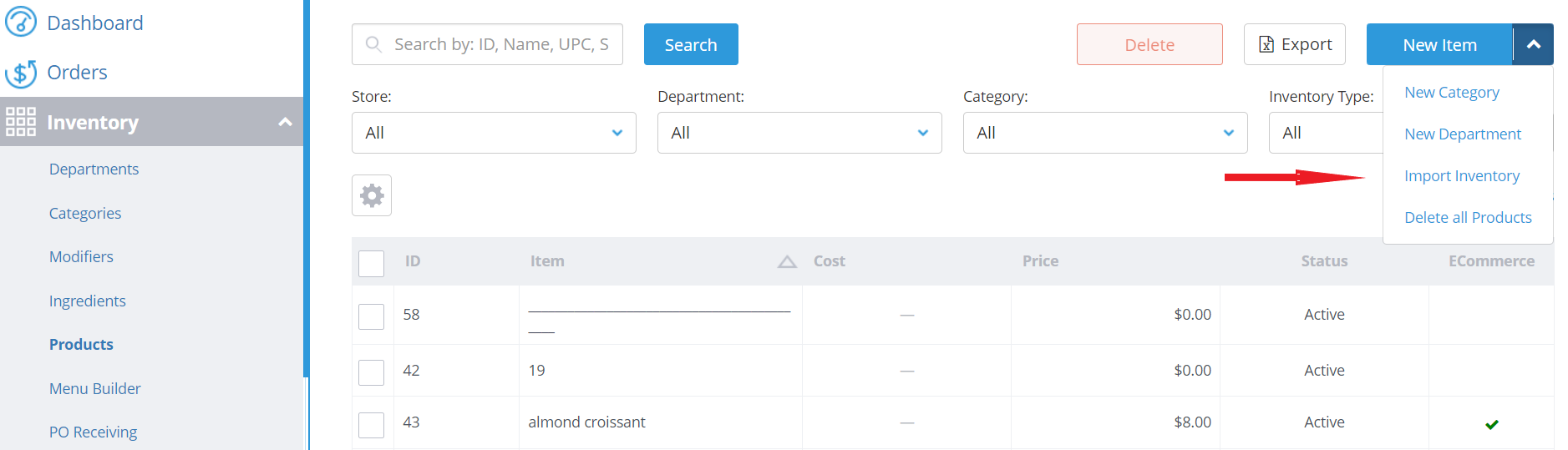Select the almond croissant row checkbox
The height and width of the screenshot is (450, 1568).
pos(371,424)
